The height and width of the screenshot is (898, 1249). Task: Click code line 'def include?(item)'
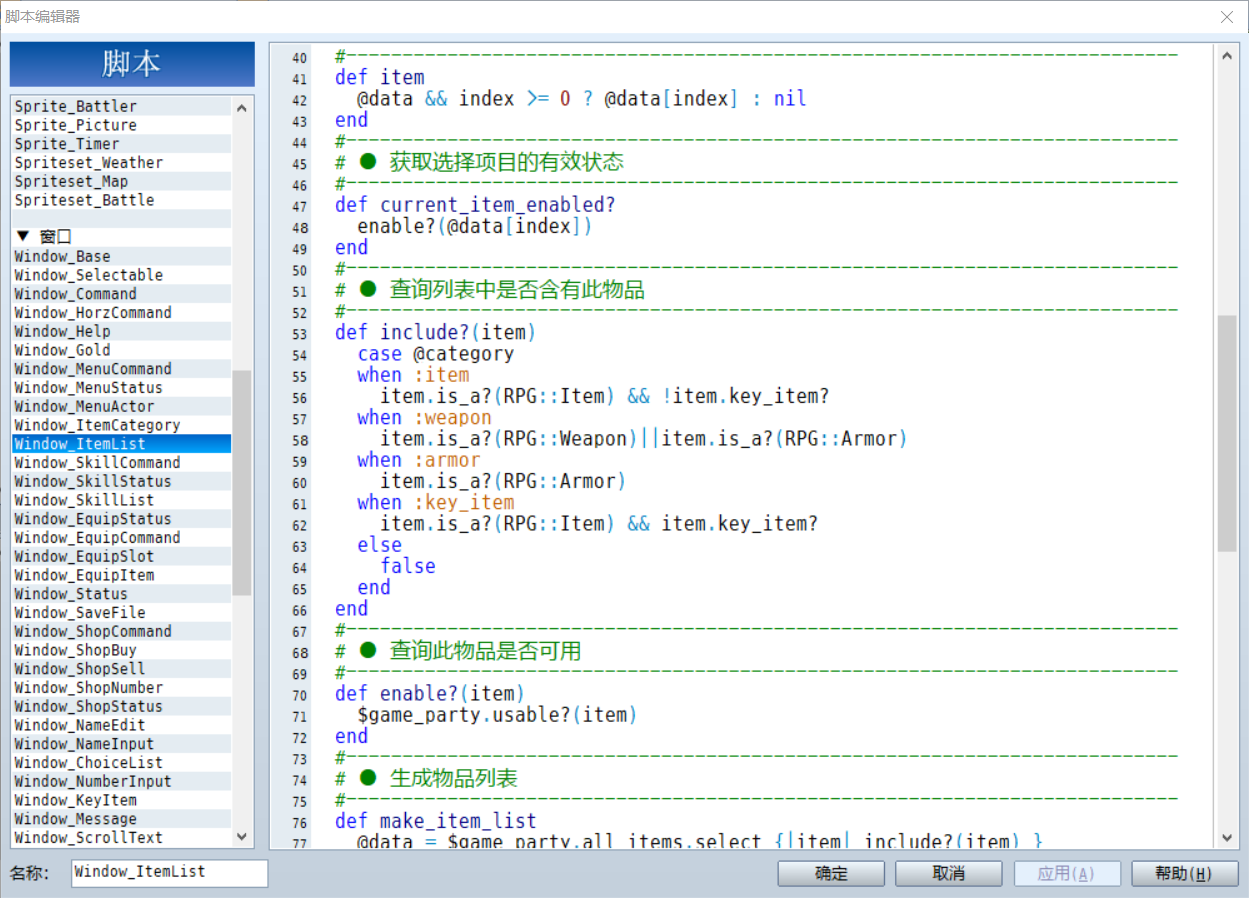point(436,332)
